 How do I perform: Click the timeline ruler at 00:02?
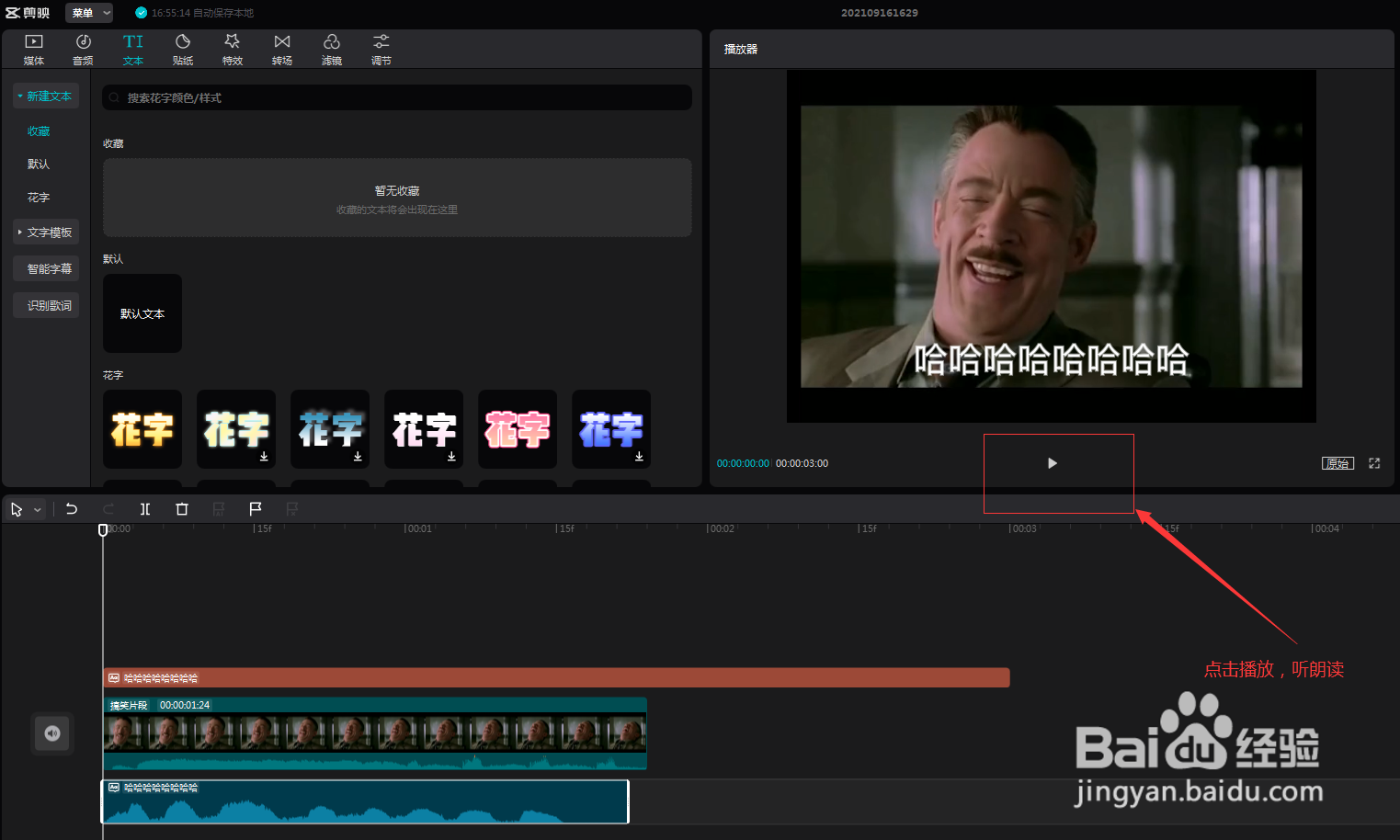point(721,529)
